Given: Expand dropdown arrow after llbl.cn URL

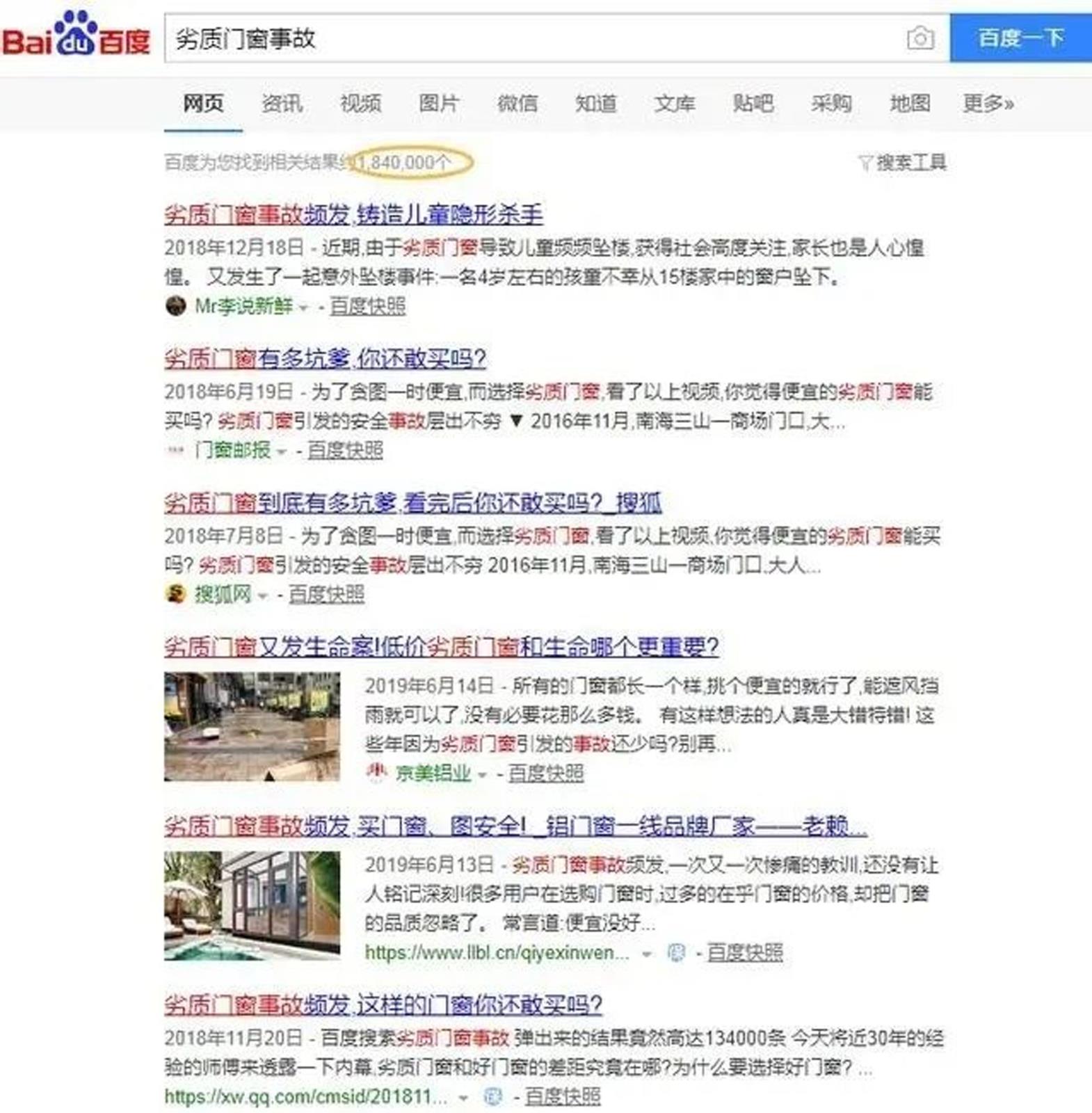Looking at the screenshot, I should [x=647, y=954].
